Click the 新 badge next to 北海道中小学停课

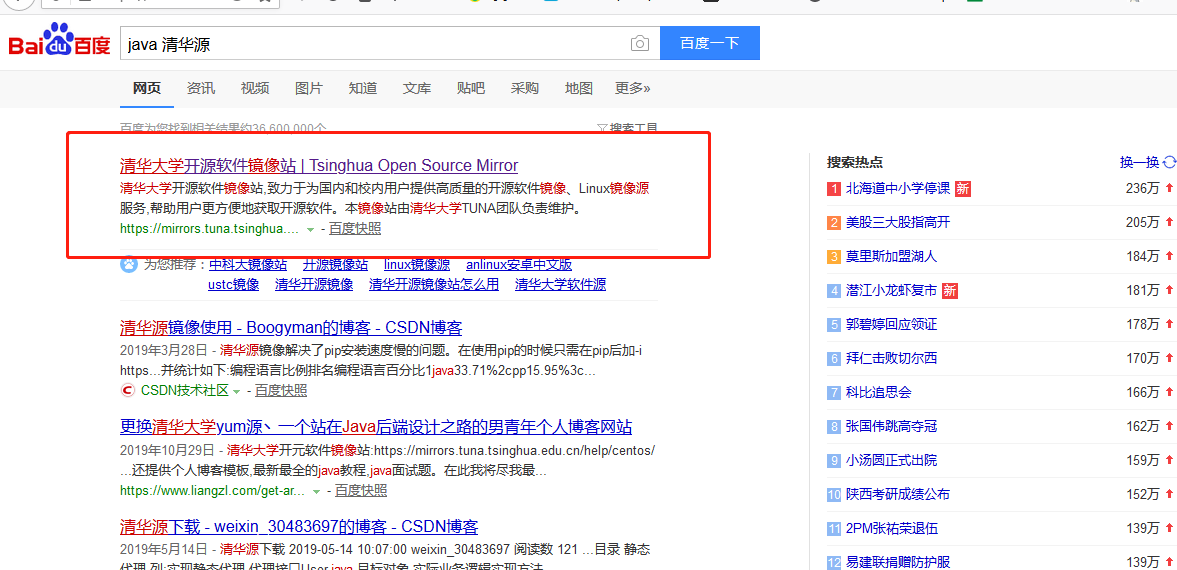pos(962,188)
